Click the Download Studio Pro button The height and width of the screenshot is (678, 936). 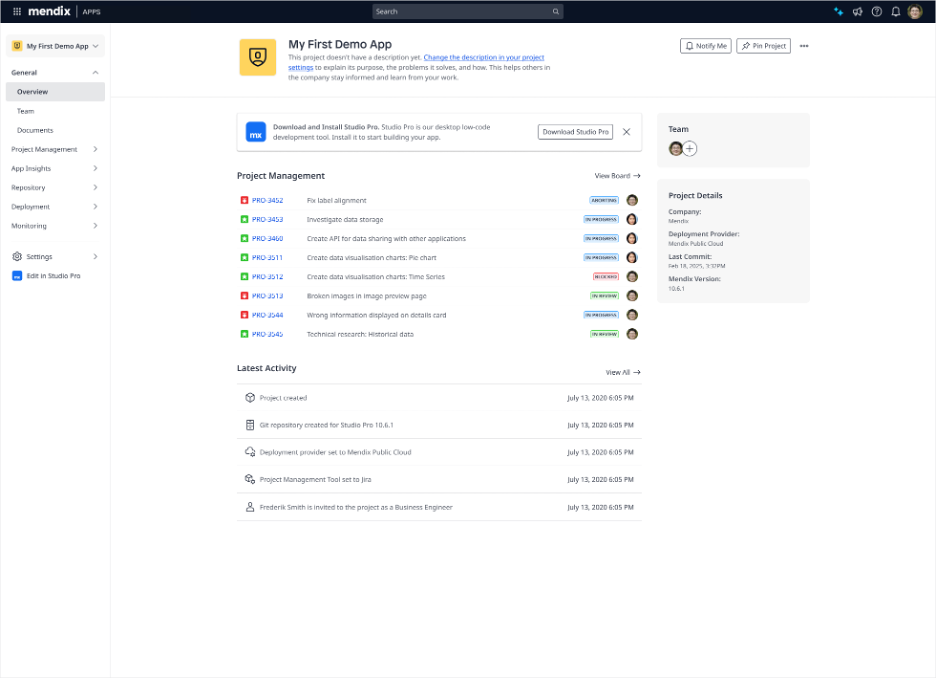[x=575, y=132]
